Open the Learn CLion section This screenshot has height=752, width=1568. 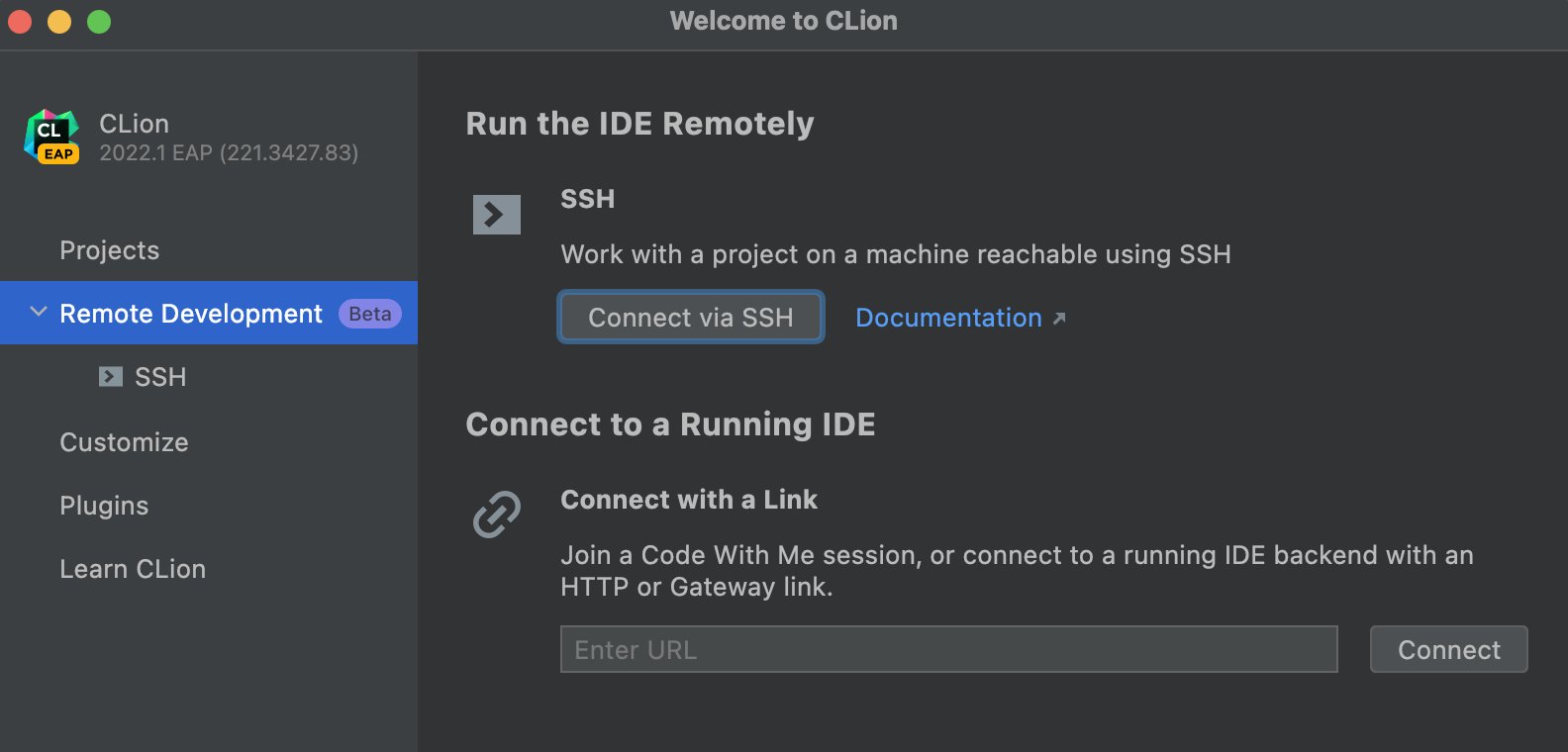coord(133,569)
